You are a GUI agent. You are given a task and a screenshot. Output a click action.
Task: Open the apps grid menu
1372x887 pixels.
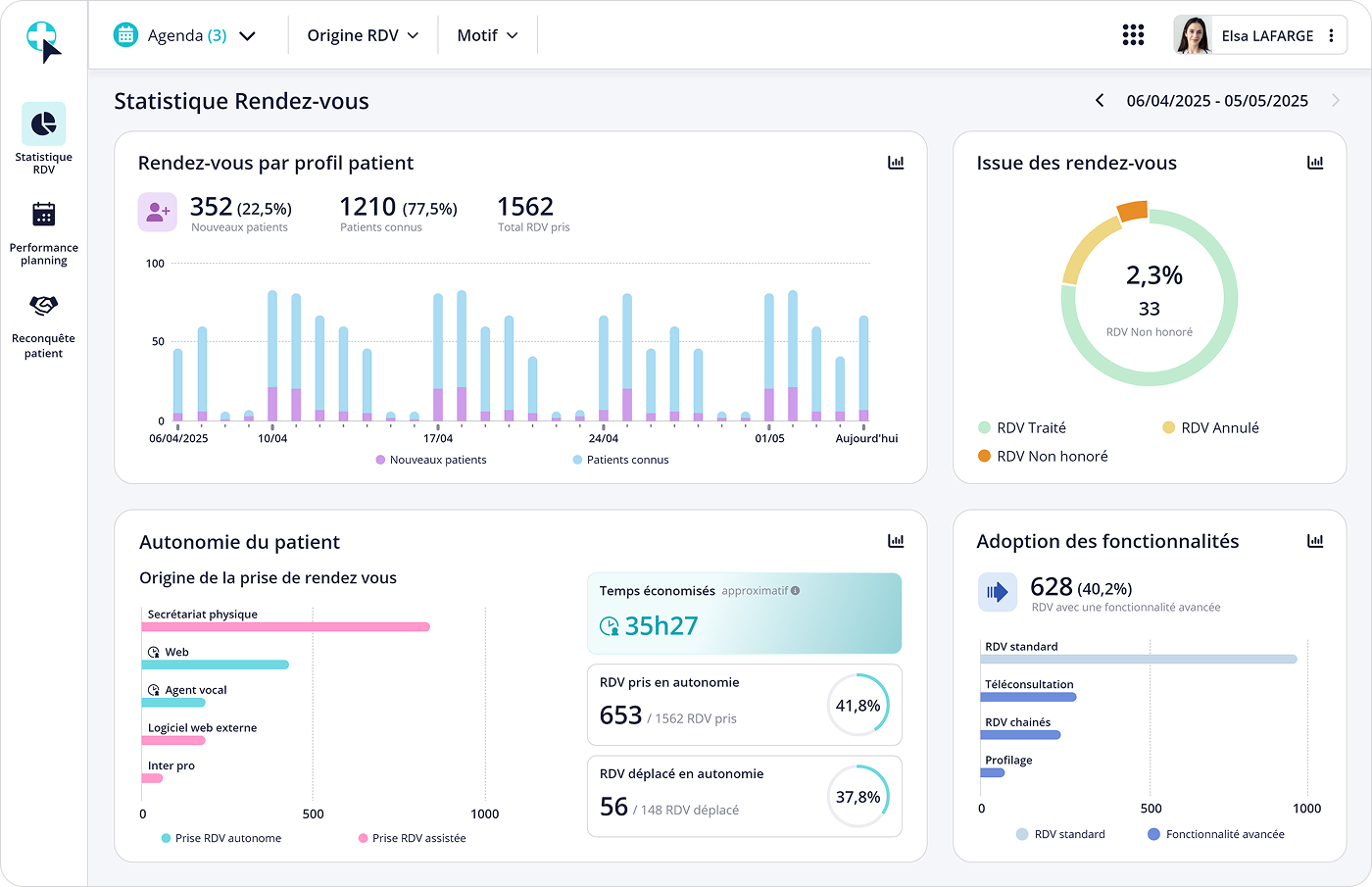tap(1133, 35)
